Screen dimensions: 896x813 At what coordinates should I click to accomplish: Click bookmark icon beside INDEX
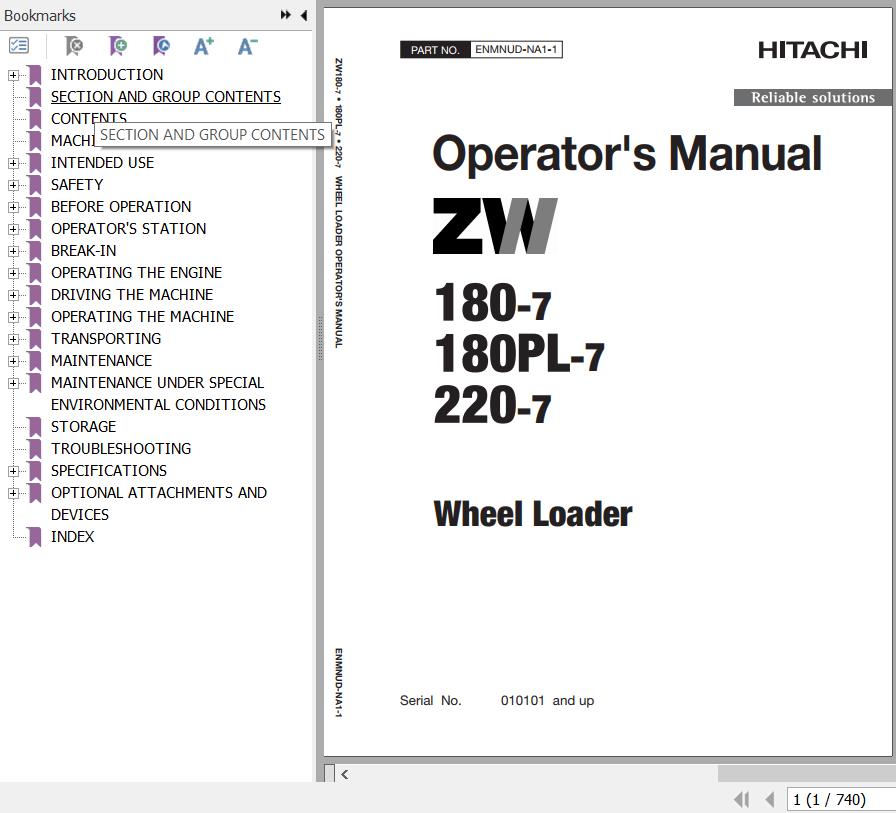click(x=35, y=537)
